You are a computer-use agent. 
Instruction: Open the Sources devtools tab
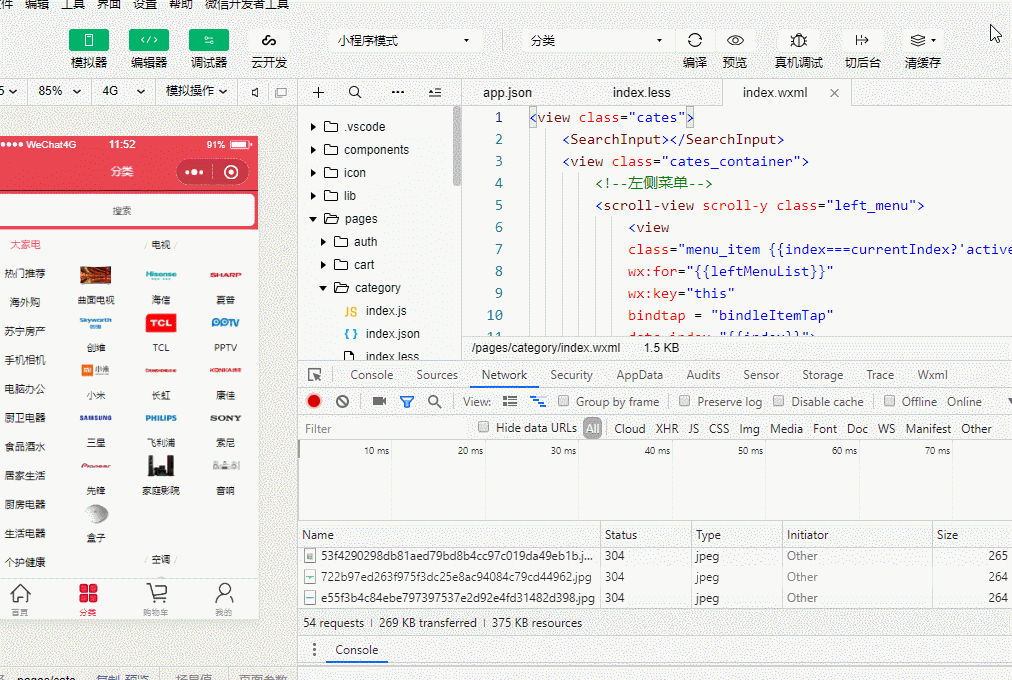point(437,375)
